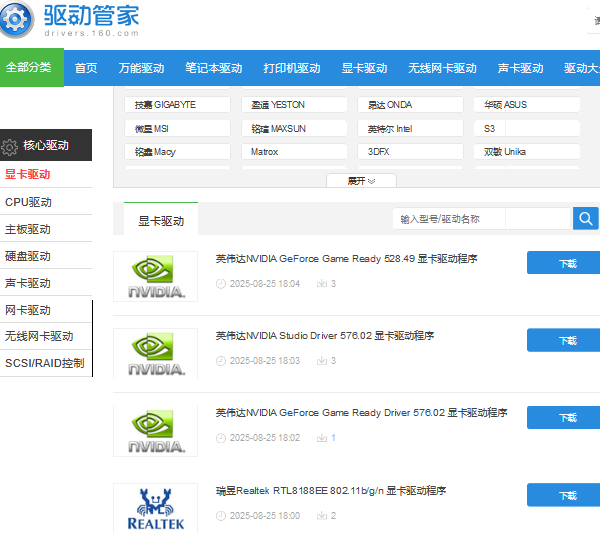Click the gear icon beside 核心驱动
The image size is (600, 534).
pyautogui.click(x=10, y=146)
